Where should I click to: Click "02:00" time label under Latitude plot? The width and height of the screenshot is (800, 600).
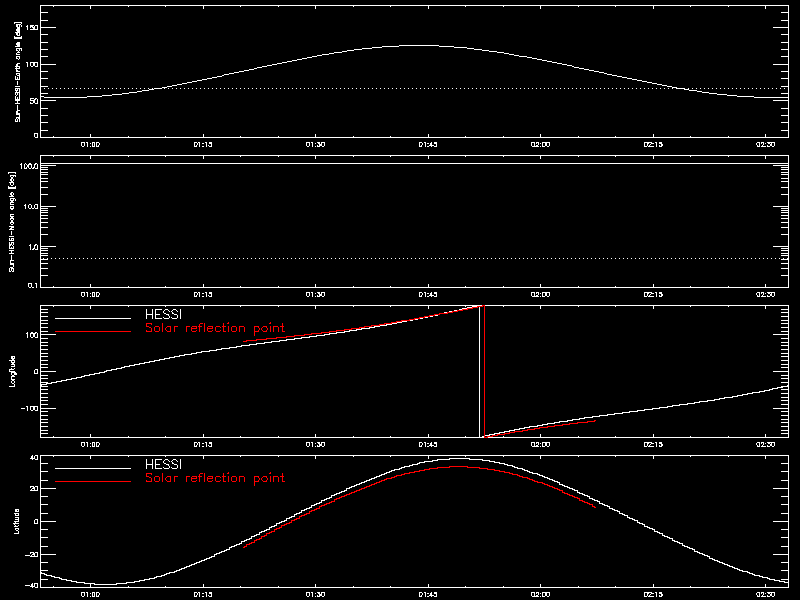[540, 594]
